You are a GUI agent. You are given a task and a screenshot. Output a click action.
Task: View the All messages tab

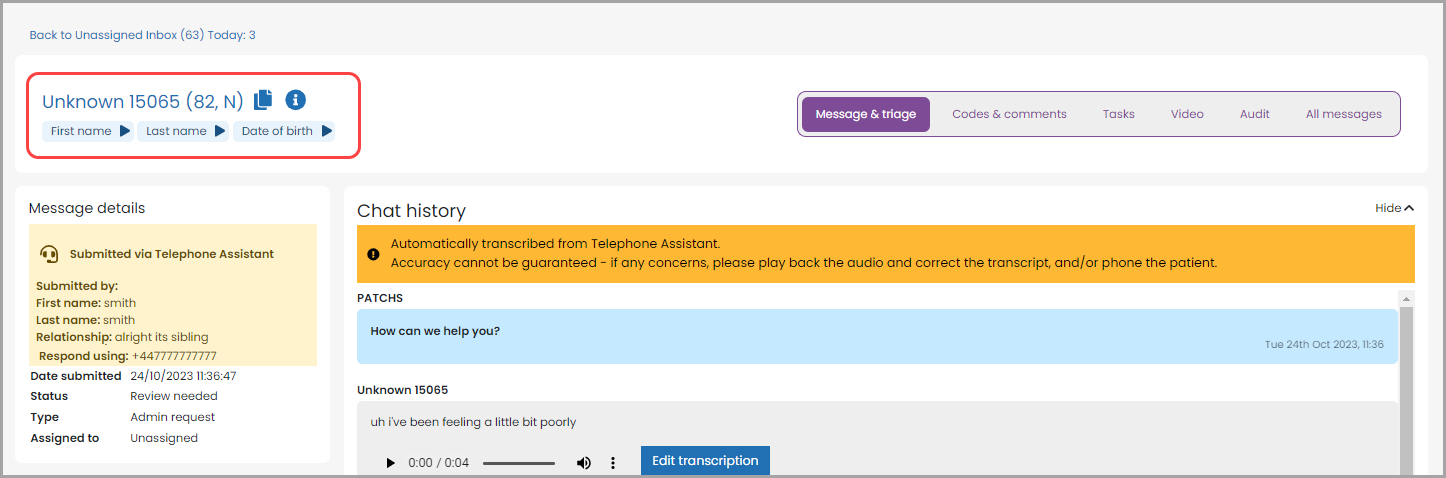pyautogui.click(x=1343, y=114)
